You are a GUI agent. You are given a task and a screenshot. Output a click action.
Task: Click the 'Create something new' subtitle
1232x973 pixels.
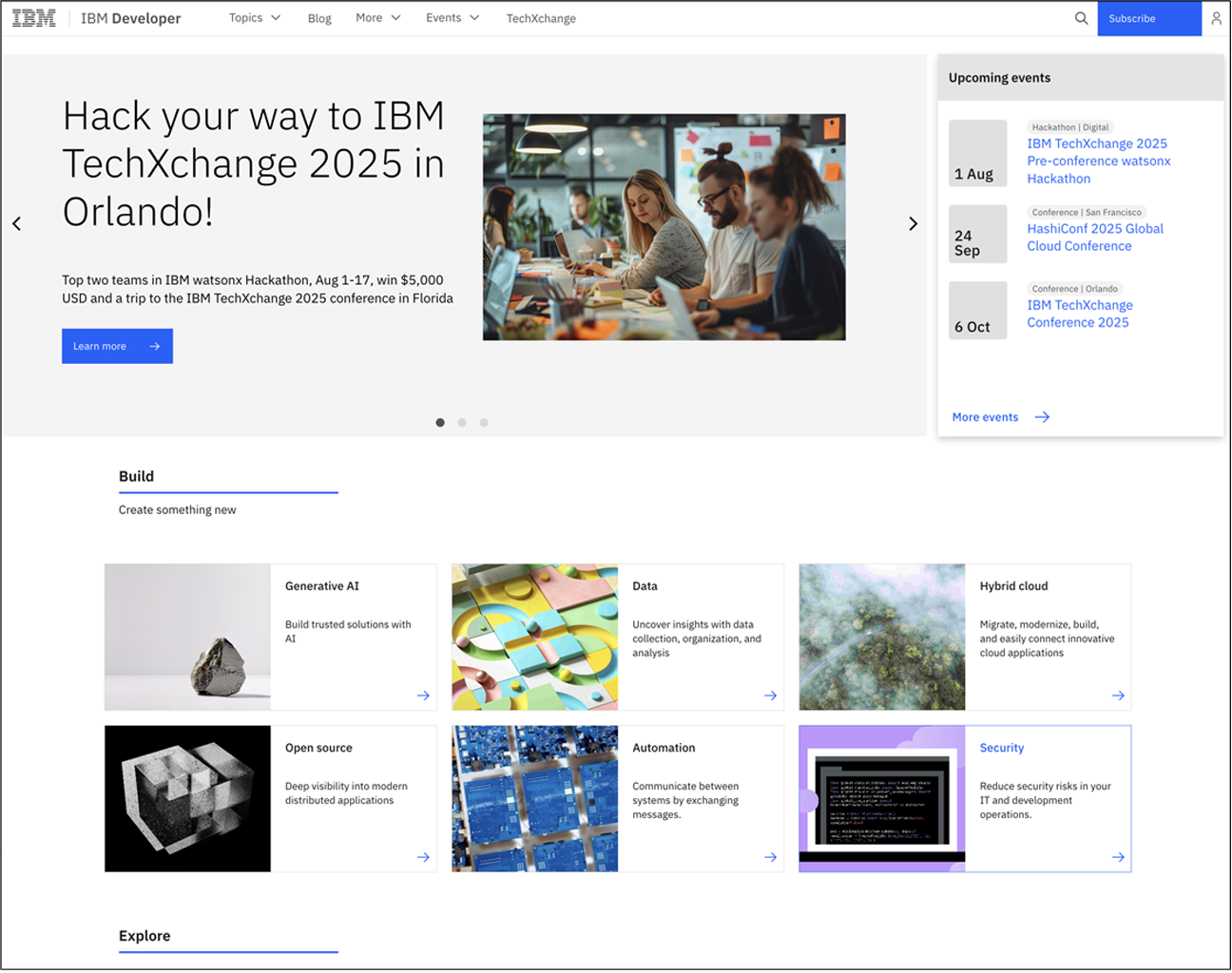177,510
